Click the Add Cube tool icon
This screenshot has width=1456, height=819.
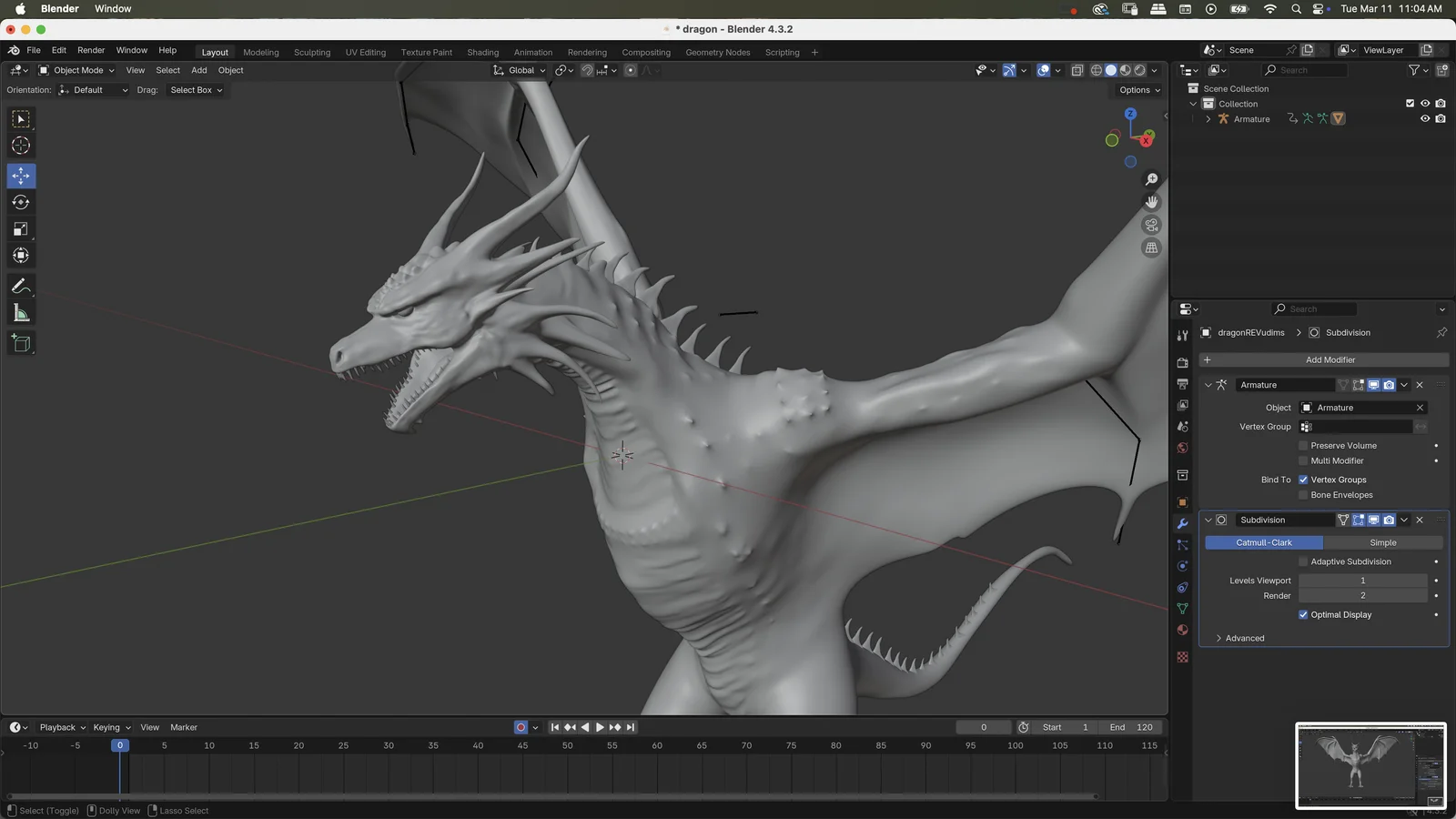[20, 343]
